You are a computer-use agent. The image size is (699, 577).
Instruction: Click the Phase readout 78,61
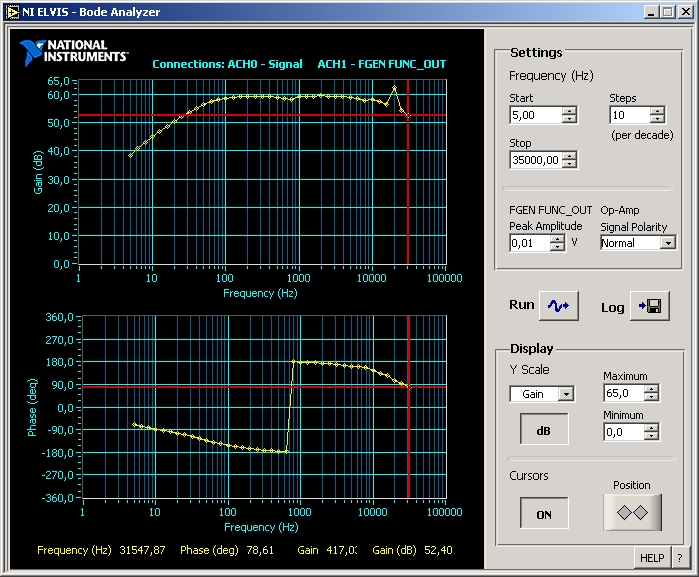[260, 550]
